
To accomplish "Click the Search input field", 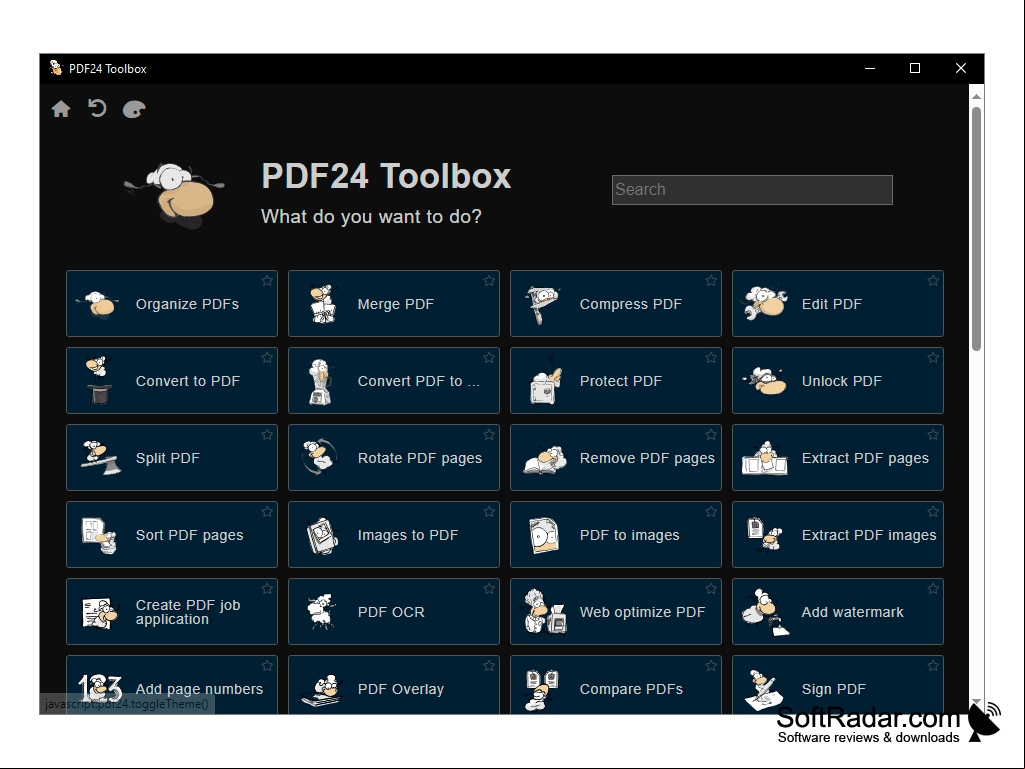I will coord(752,190).
